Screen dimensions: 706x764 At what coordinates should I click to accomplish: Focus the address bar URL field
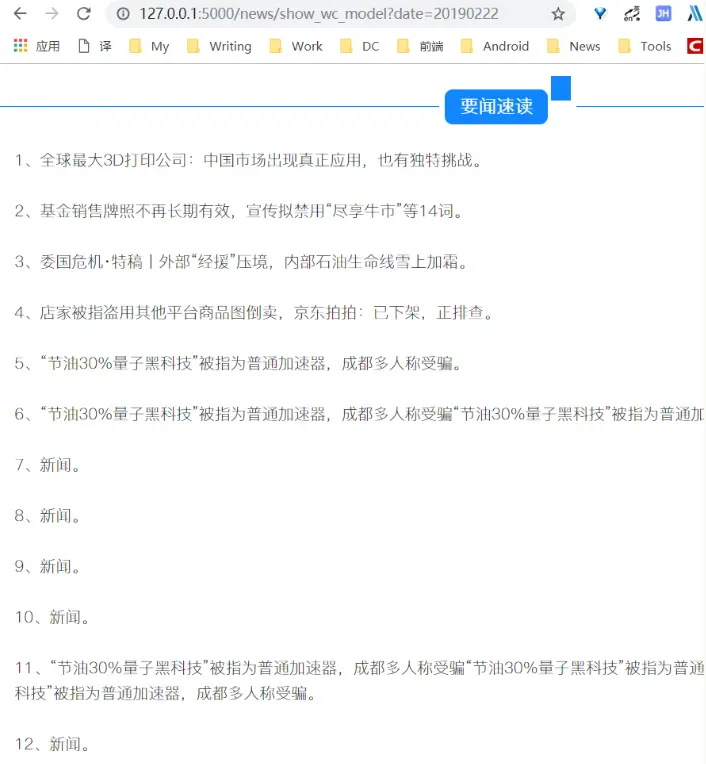pyautogui.click(x=319, y=14)
